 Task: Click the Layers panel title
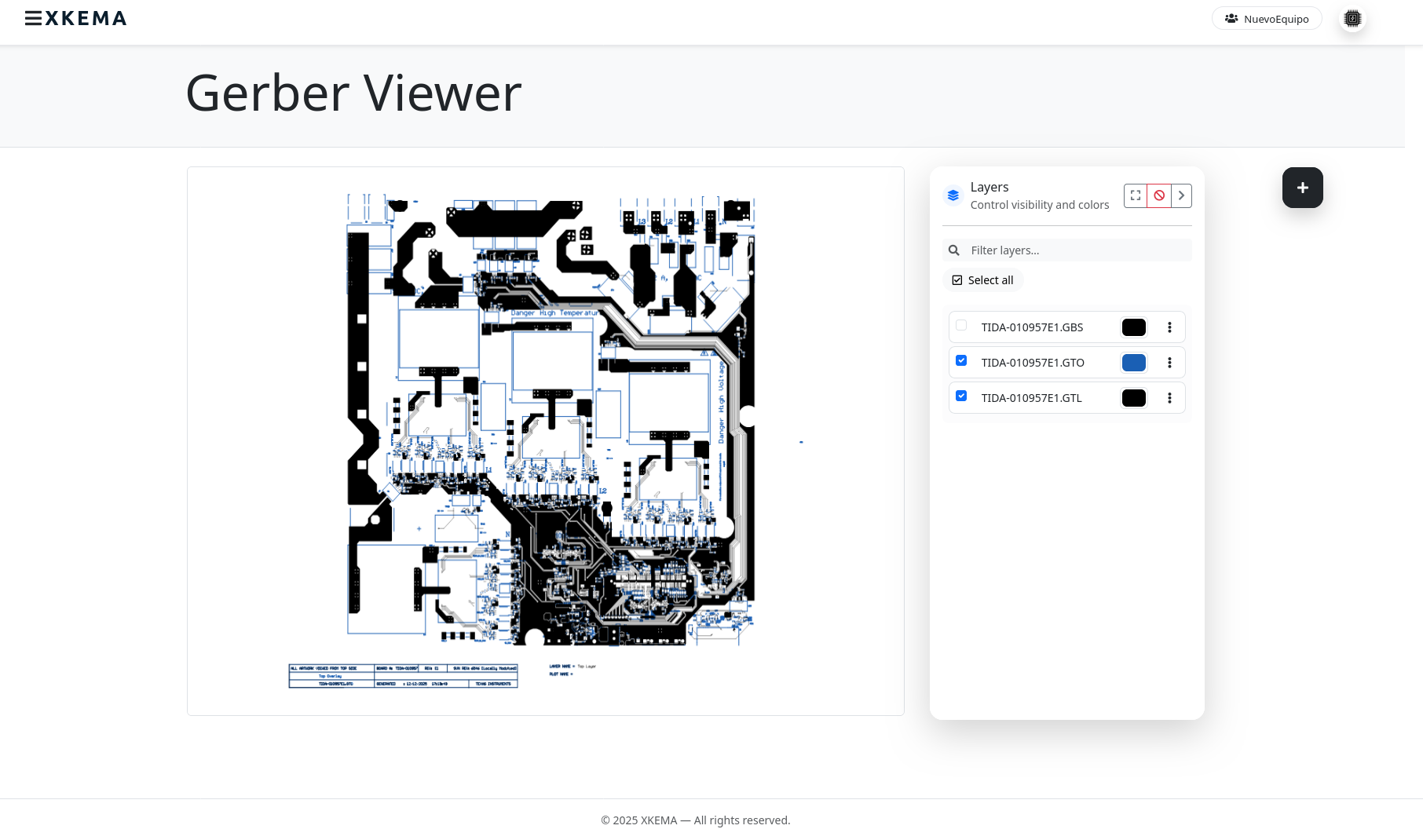coord(990,187)
